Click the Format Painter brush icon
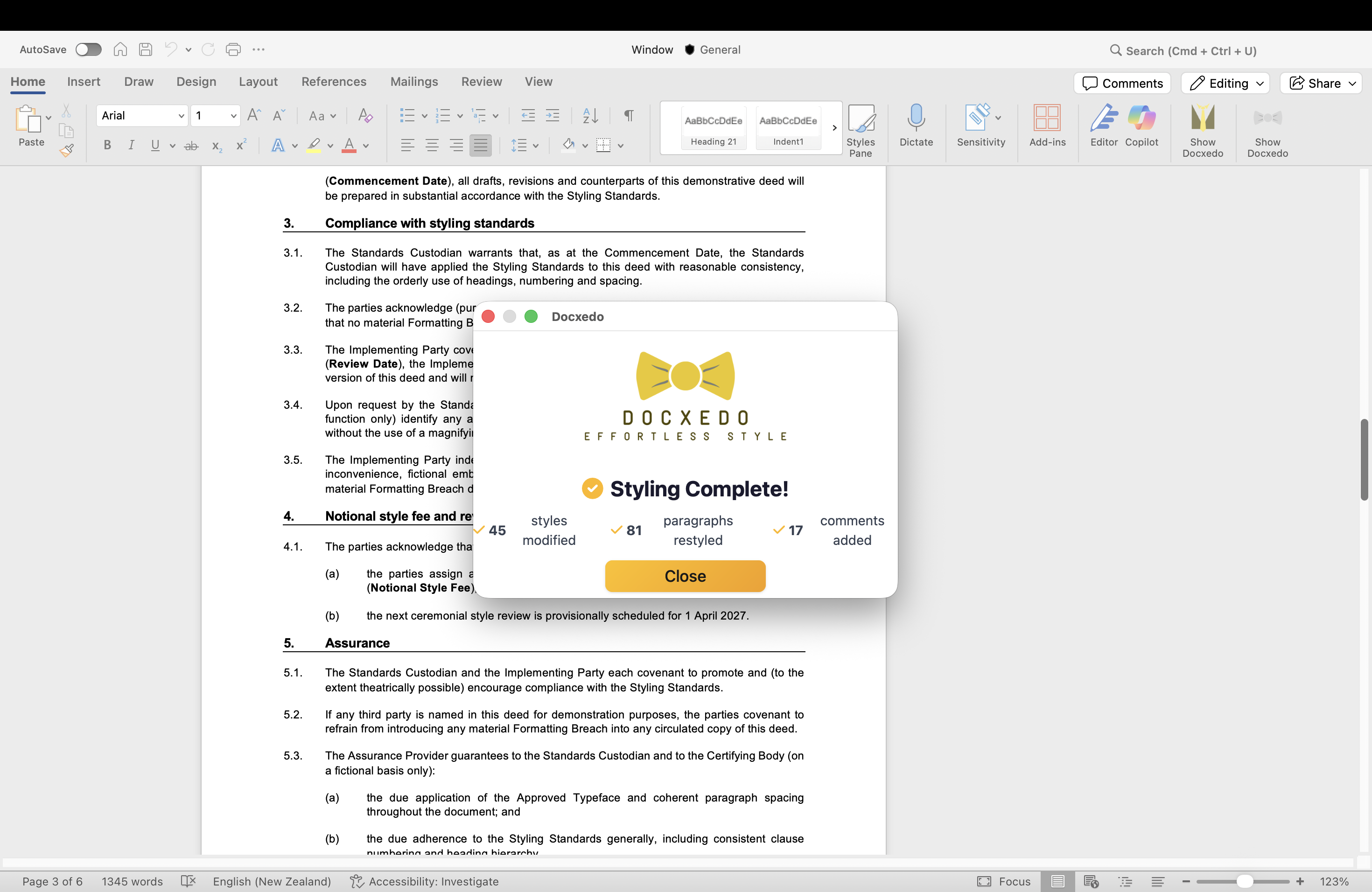The height and width of the screenshot is (892, 1372). pos(66,151)
